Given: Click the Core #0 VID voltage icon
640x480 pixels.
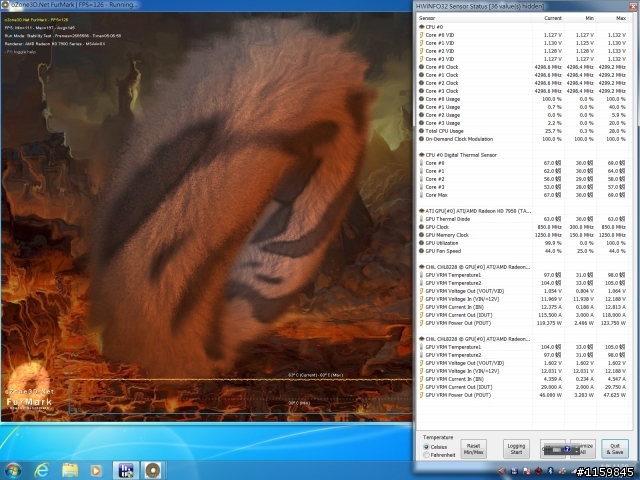Looking at the screenshot, I should 421,35.
